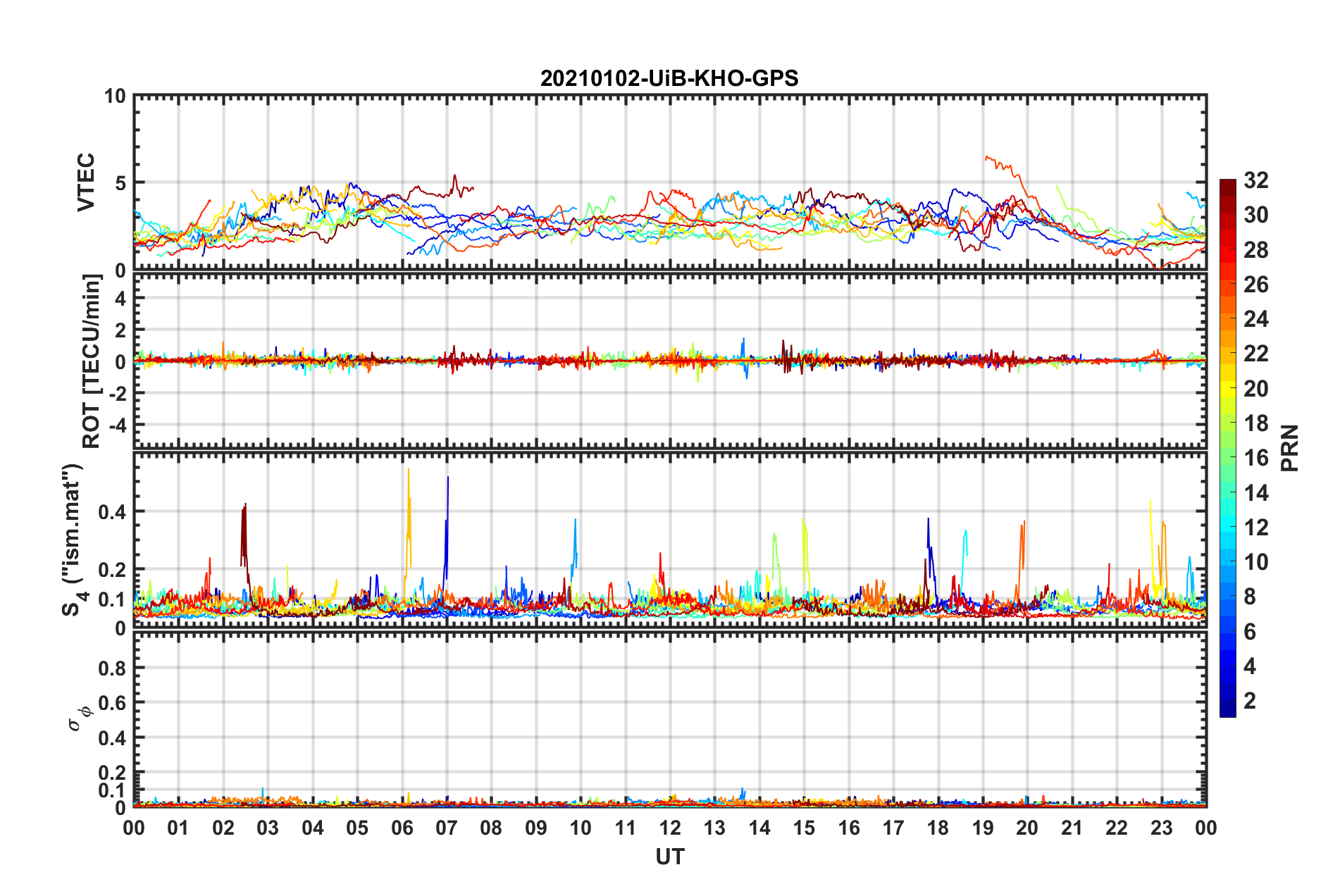Click colorbar tick label 16
1340x896 pixels.
(x=1255, y=458)
